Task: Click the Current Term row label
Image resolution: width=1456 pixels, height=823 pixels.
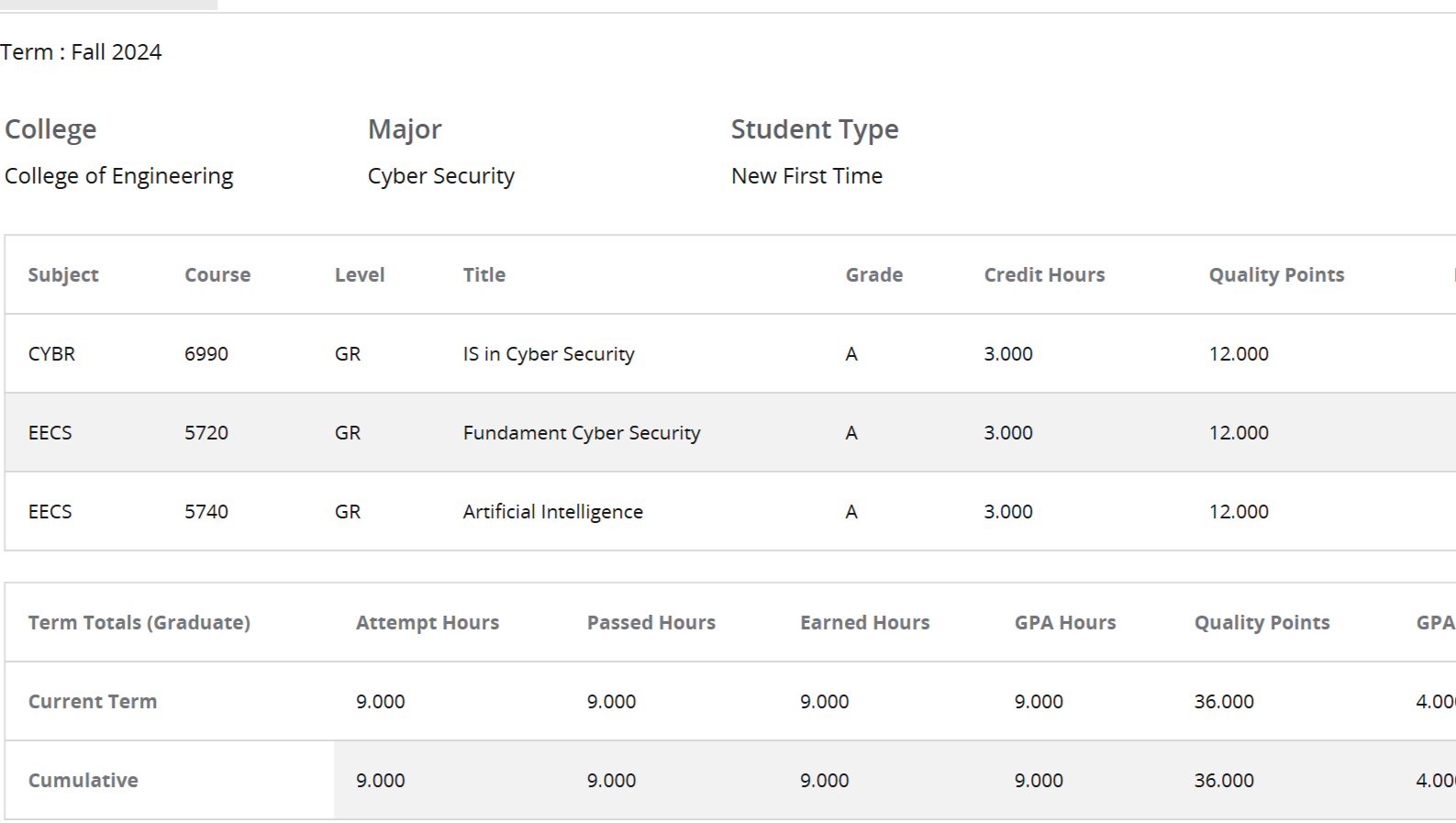Action: [93, 702]
